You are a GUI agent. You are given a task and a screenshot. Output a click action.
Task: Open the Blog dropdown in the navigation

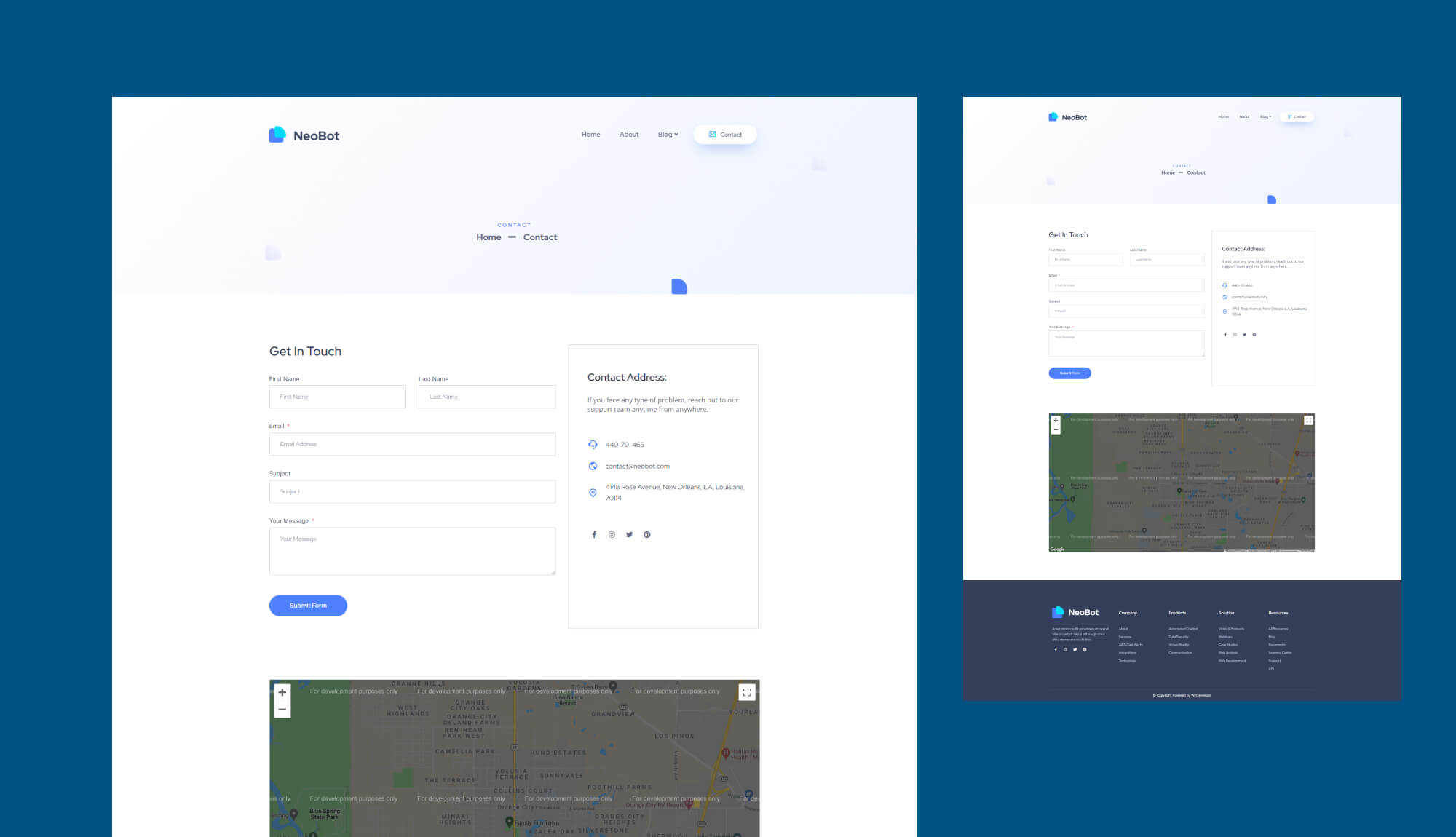[665, 134]
